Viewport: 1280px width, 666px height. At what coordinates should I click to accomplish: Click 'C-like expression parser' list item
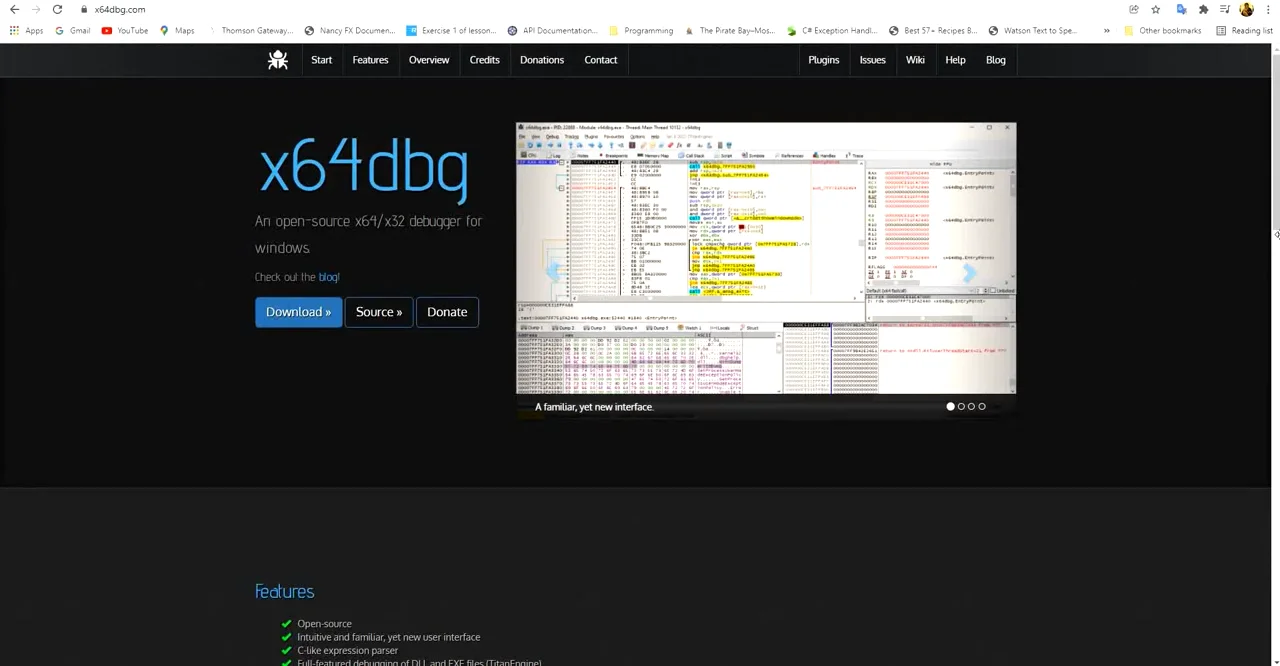pos(347,651)
